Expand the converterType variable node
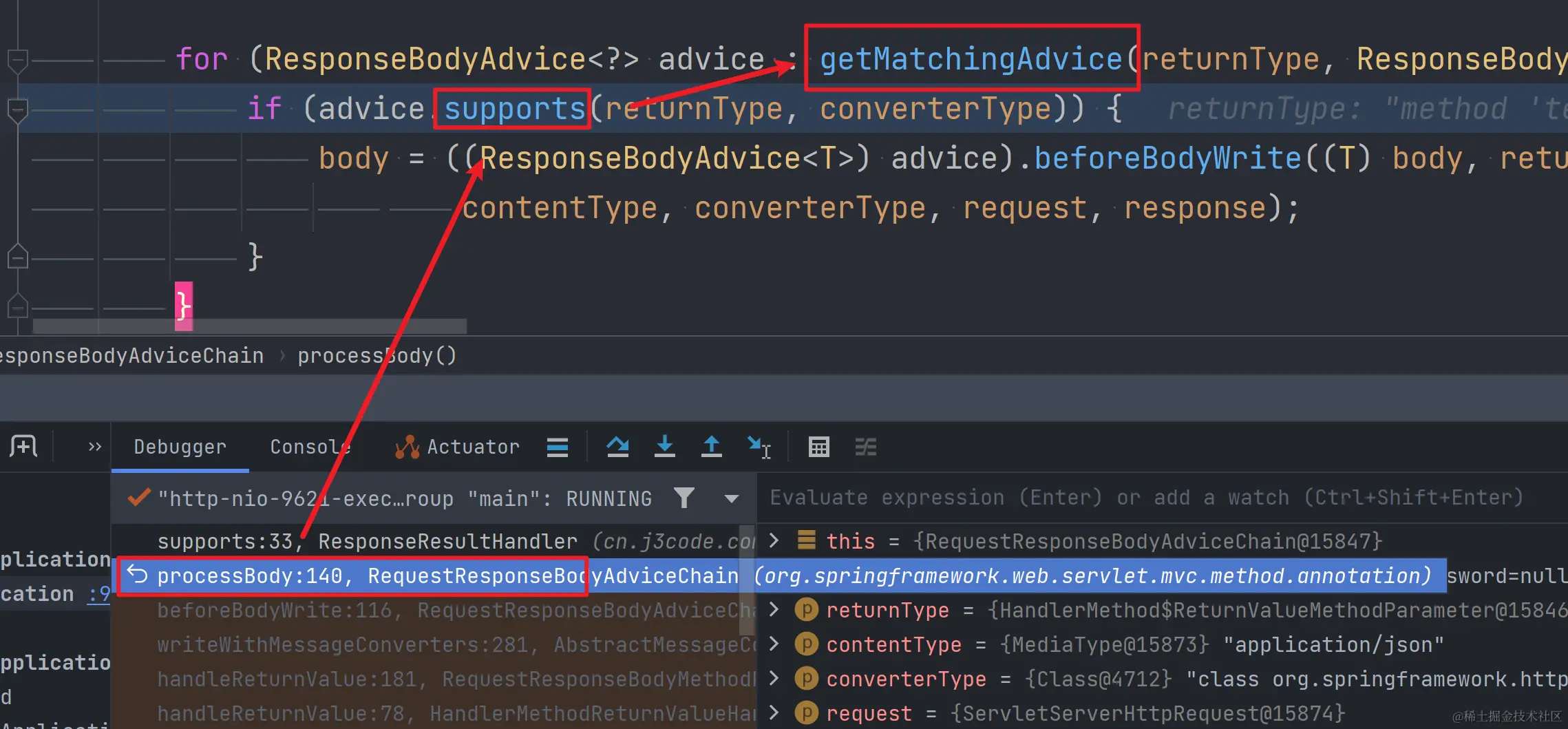The image size is (1568, 729). [774, 679]
